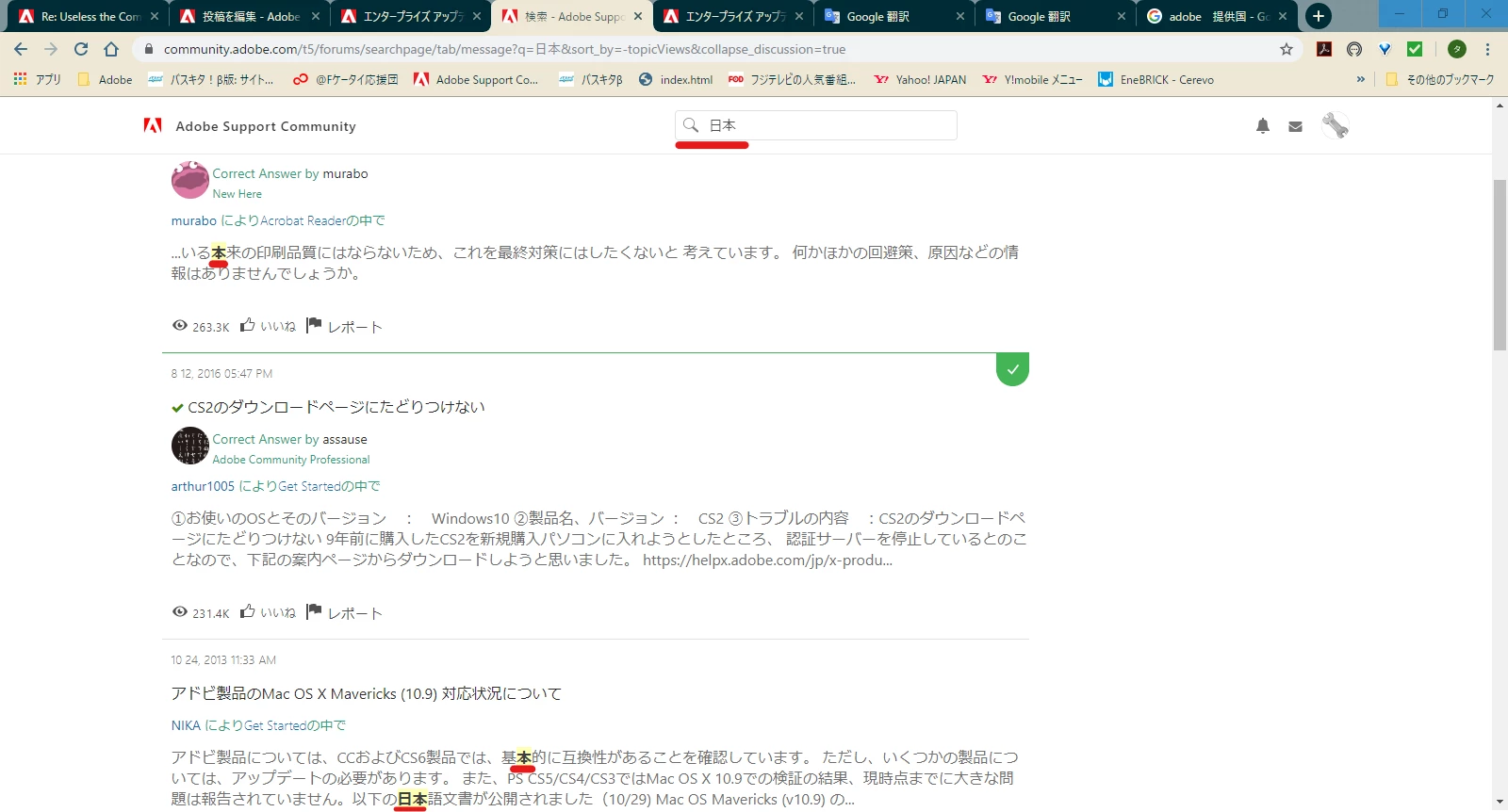Like the murabo post with thumbs-up
This screenshot has width=1508, height=812.
click(x=268, y=326)
